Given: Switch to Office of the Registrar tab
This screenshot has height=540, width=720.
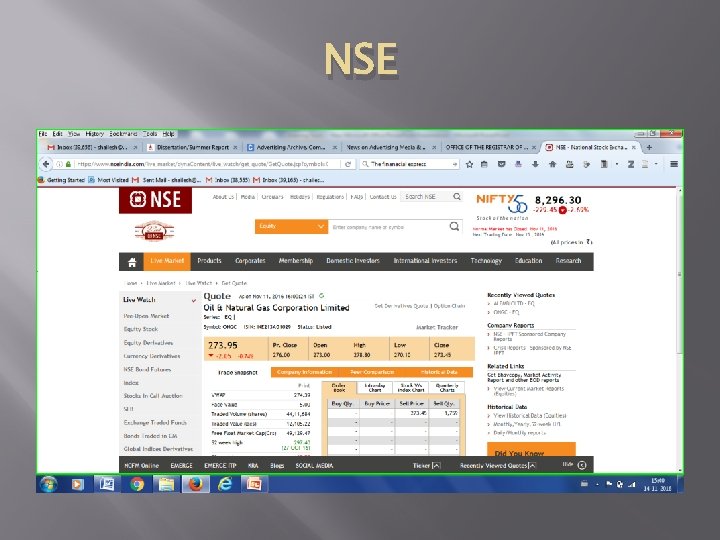Looking at the screenshot, I should 487,147.
